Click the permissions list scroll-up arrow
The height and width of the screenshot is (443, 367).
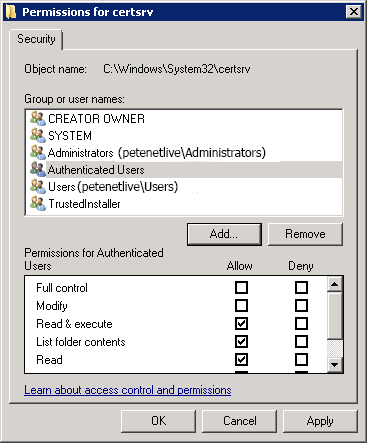point(335,284)
